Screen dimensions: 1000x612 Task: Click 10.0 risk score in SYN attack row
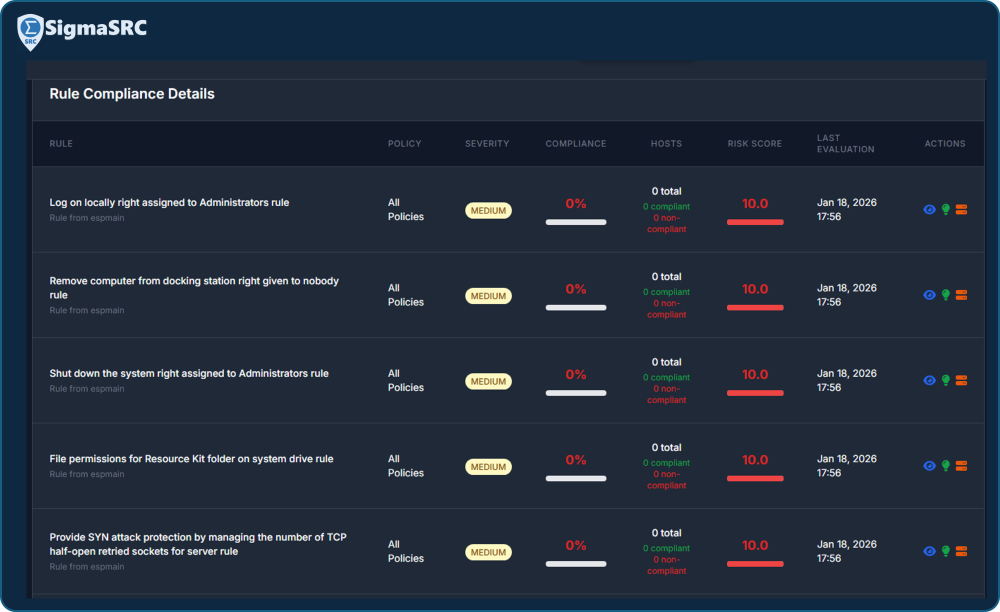tap(755, 546)
